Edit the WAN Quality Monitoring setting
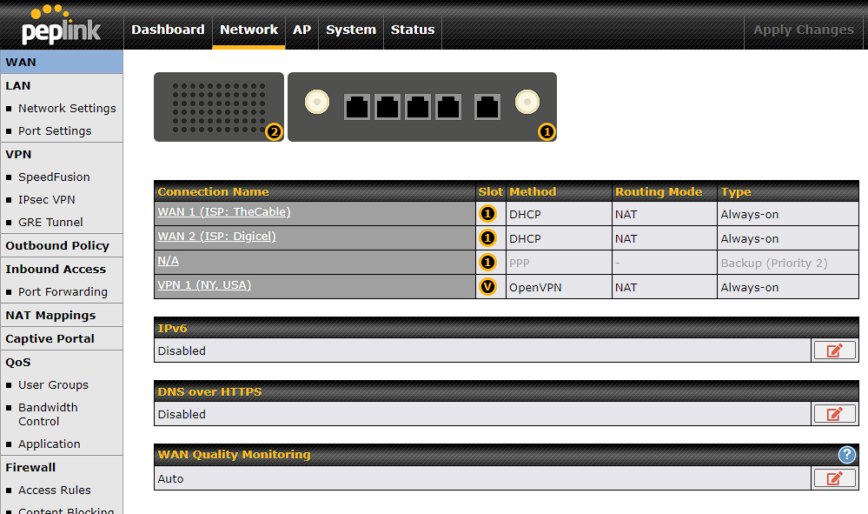 (x=834, y=479)
